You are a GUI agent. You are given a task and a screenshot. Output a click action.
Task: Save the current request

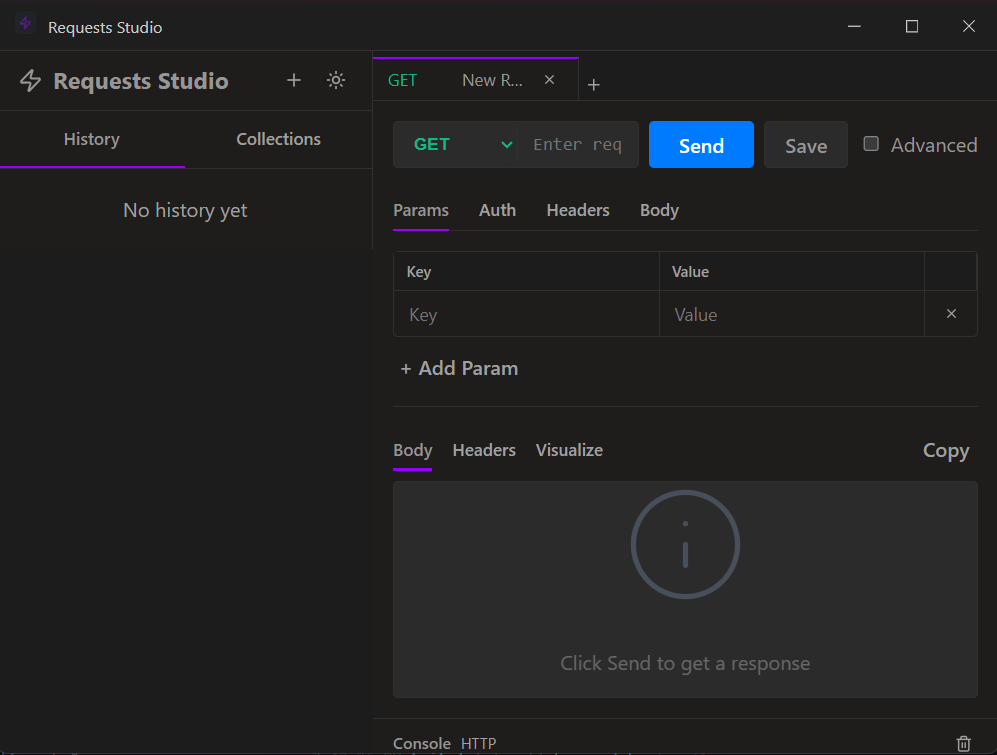click(x=805, y=144)
